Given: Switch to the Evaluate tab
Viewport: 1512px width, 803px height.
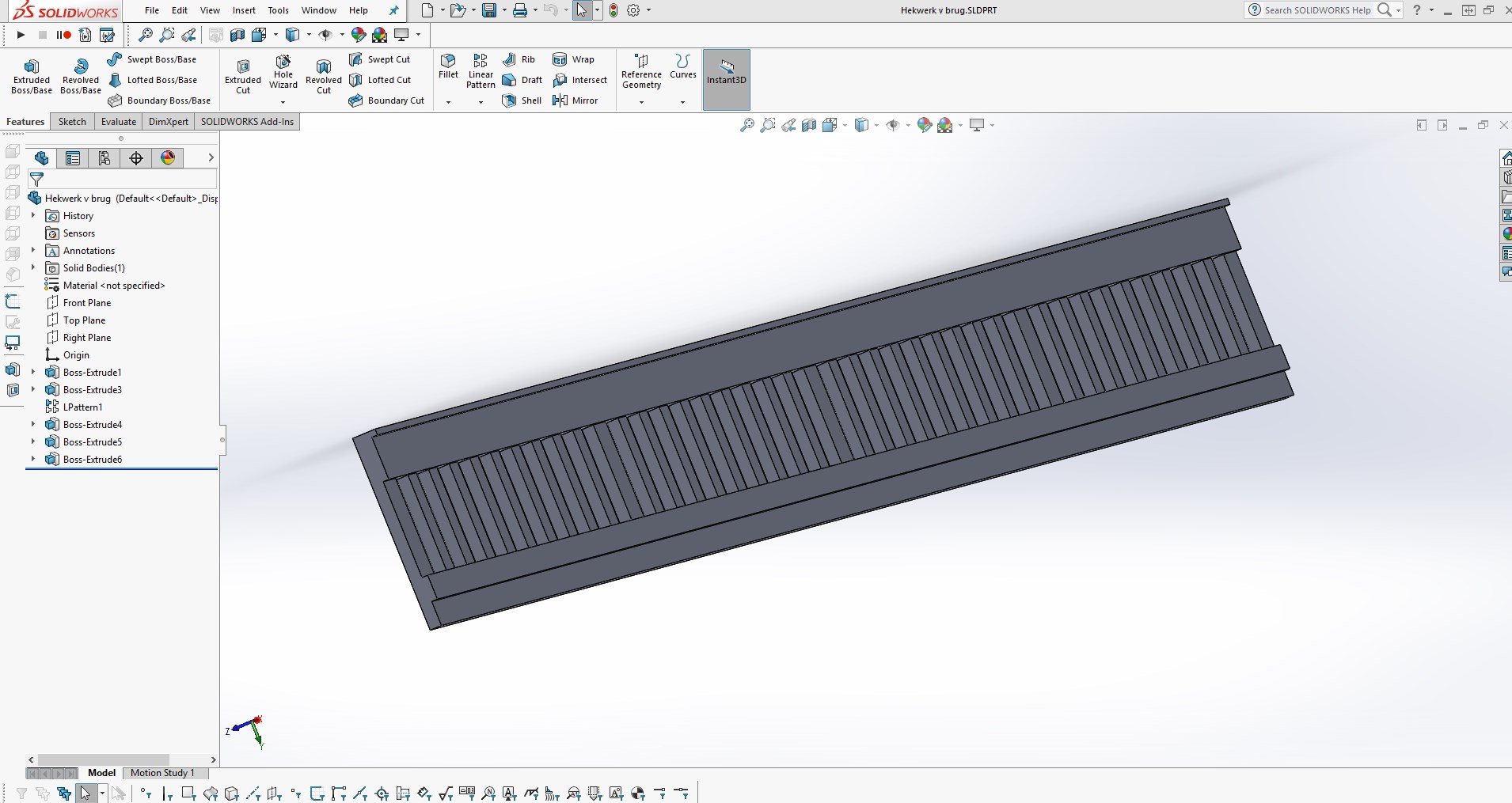Looking at the screenshot, I should [119, 122].
